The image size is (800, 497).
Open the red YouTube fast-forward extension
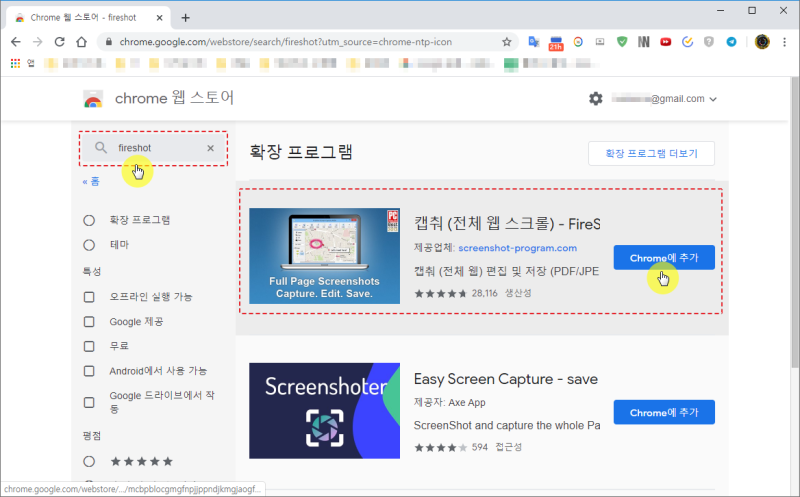click(x=665, y=42)
